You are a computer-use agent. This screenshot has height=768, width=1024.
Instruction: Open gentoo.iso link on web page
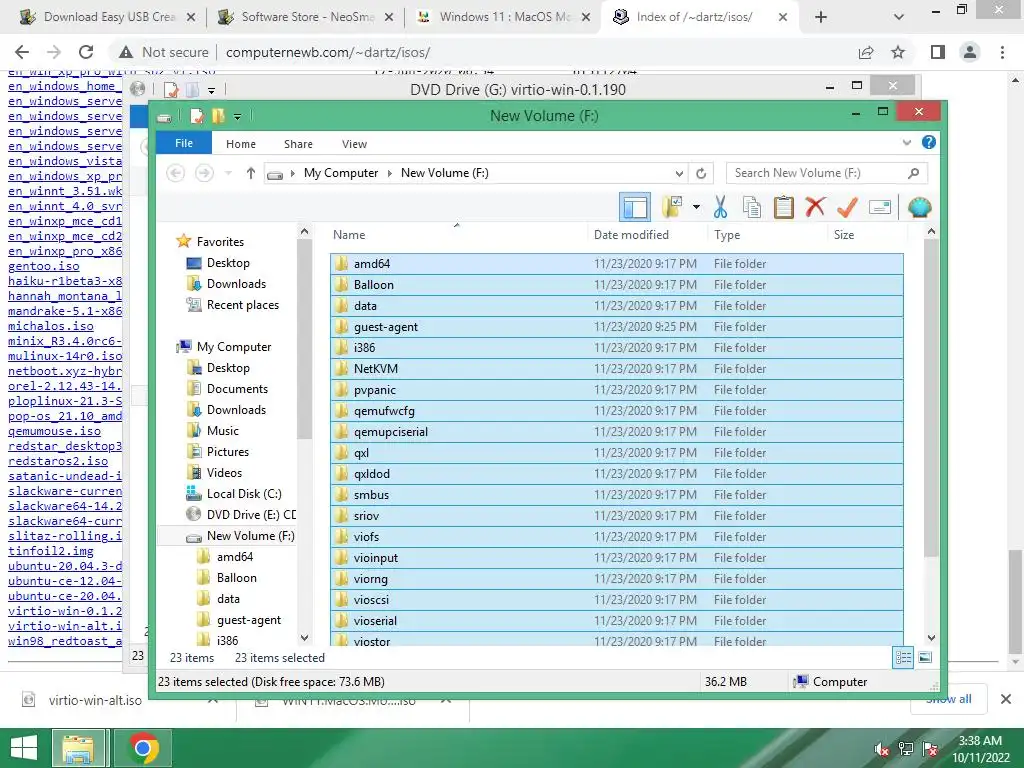tap(44, 266)
